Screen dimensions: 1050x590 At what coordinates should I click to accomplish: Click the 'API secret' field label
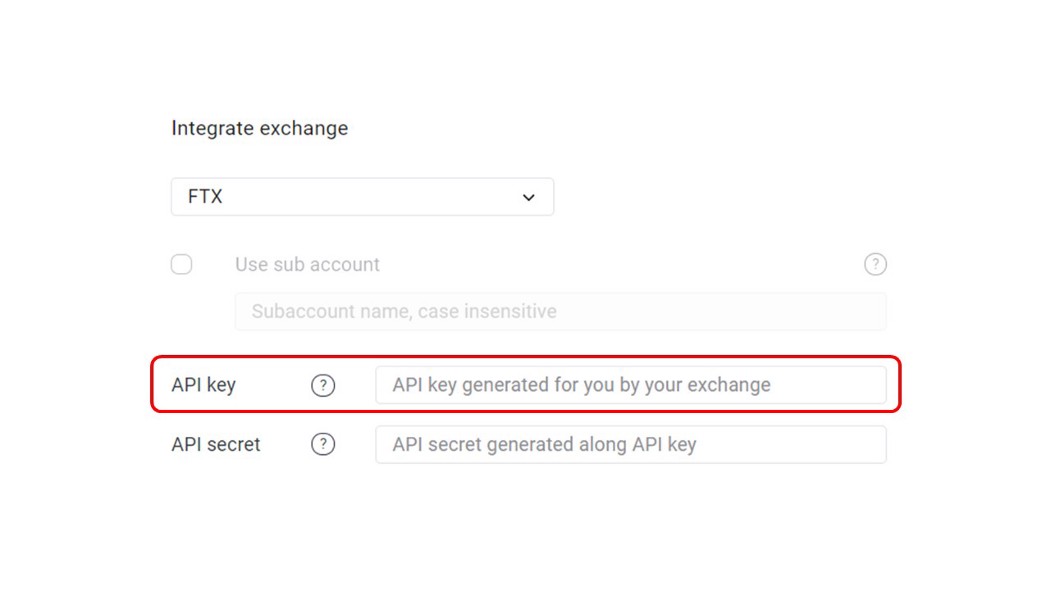216,445
